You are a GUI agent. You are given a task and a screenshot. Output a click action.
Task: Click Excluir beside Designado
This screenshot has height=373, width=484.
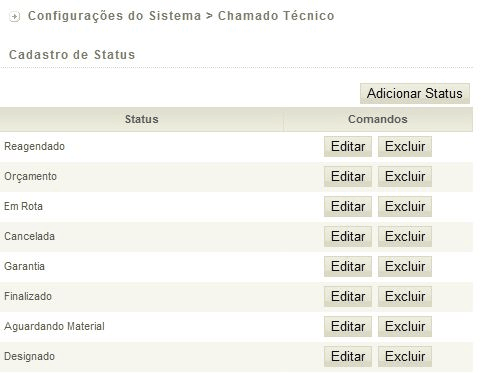[x=405, y=356]
